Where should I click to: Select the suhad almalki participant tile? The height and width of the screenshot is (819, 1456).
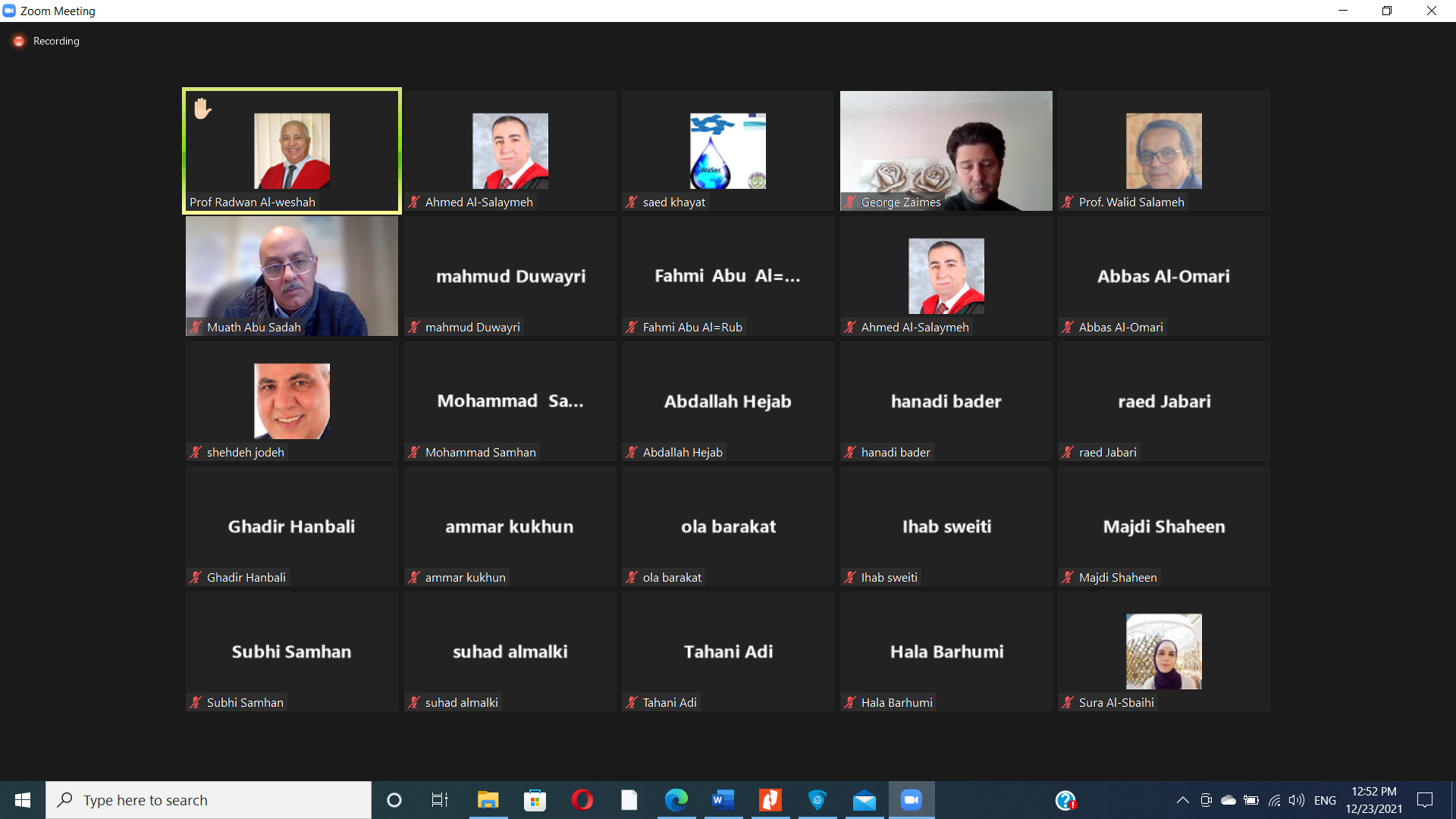[x=510, y=651]
